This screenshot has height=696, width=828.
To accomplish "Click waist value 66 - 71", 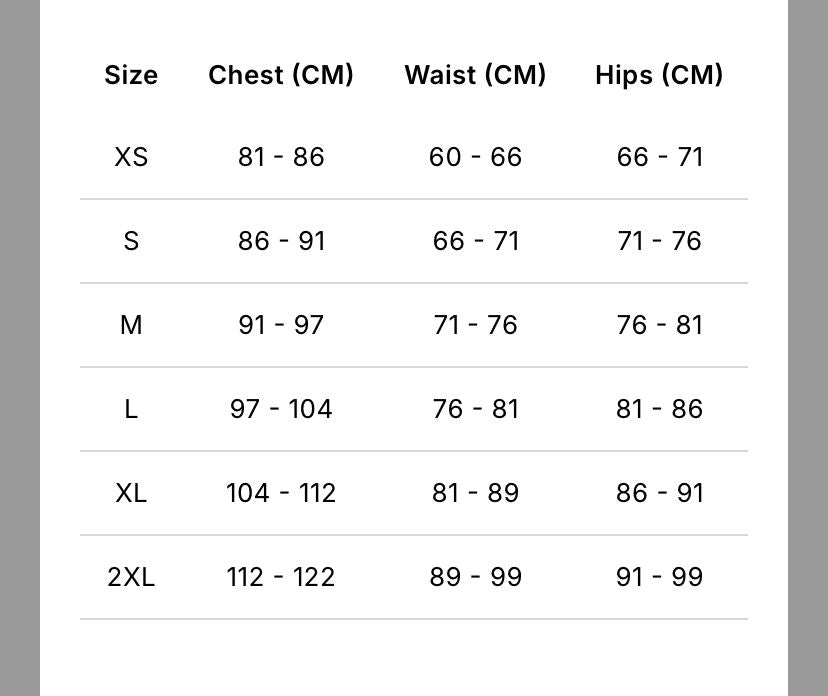I will pyautogui.click(x=475, y=241).
